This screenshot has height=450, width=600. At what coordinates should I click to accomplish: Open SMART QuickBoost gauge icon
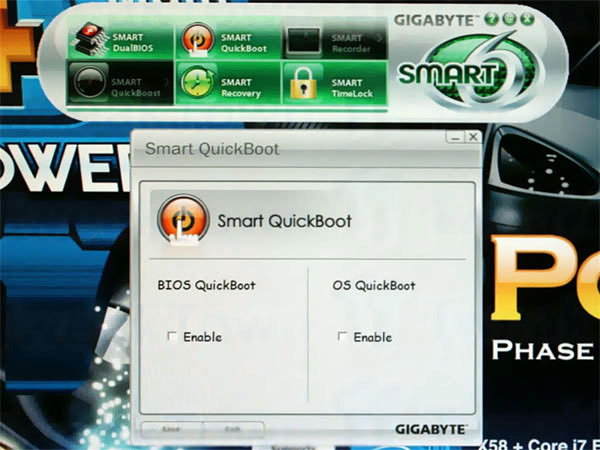click(88, 84)
